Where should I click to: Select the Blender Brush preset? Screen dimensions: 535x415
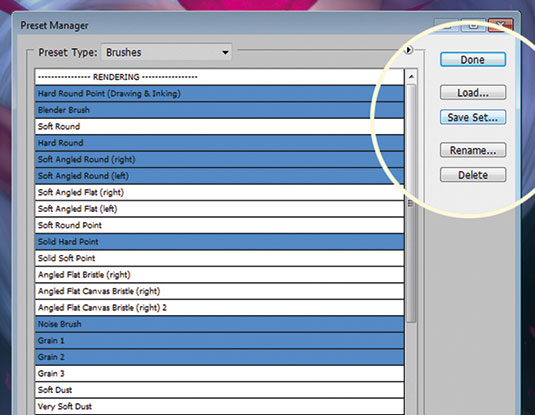tap(219, 110)
